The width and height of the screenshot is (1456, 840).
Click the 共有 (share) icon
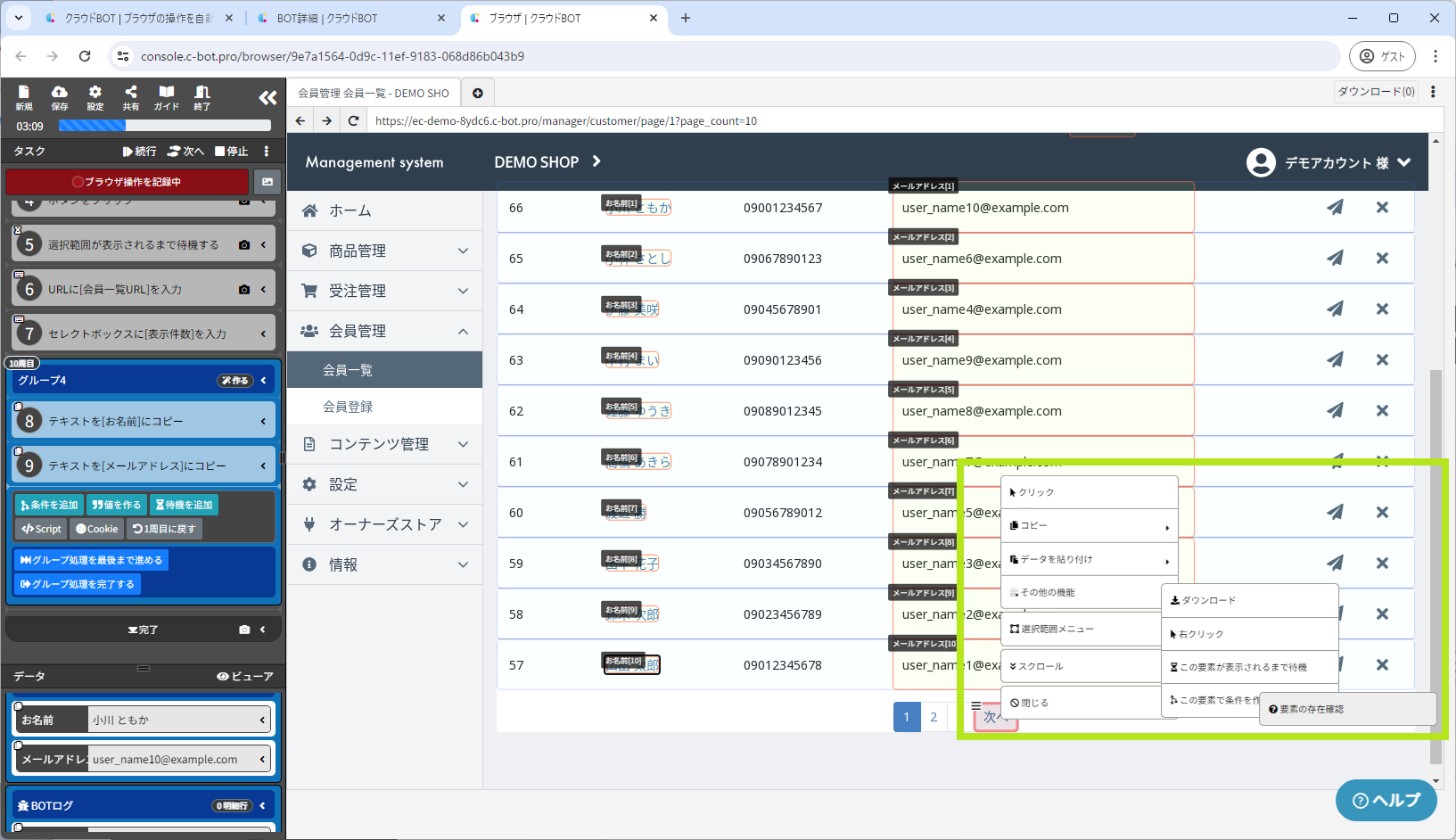(131, 97)
